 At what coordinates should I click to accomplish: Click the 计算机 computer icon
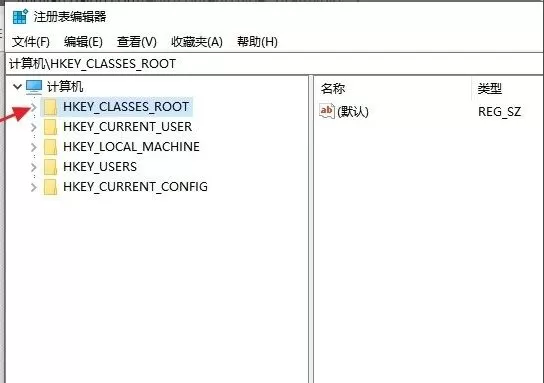click(34, 87)
